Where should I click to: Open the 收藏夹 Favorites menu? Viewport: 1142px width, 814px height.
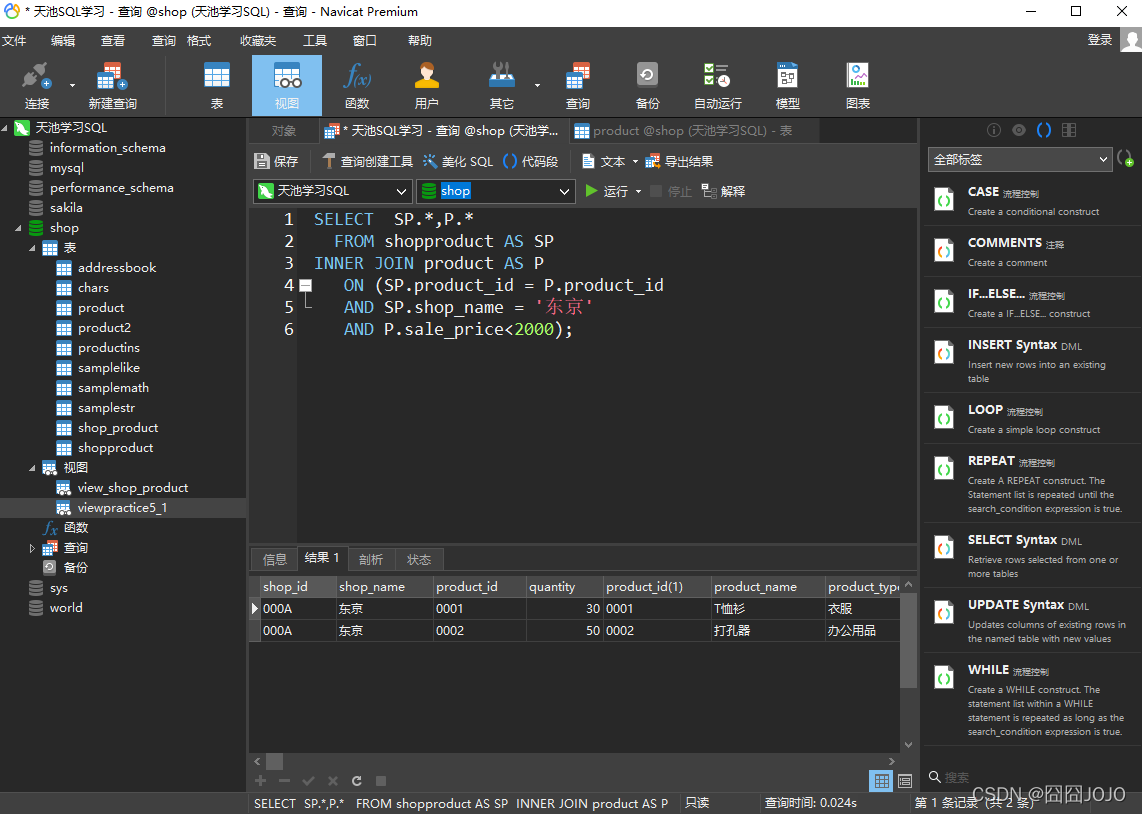click(258, 41)
